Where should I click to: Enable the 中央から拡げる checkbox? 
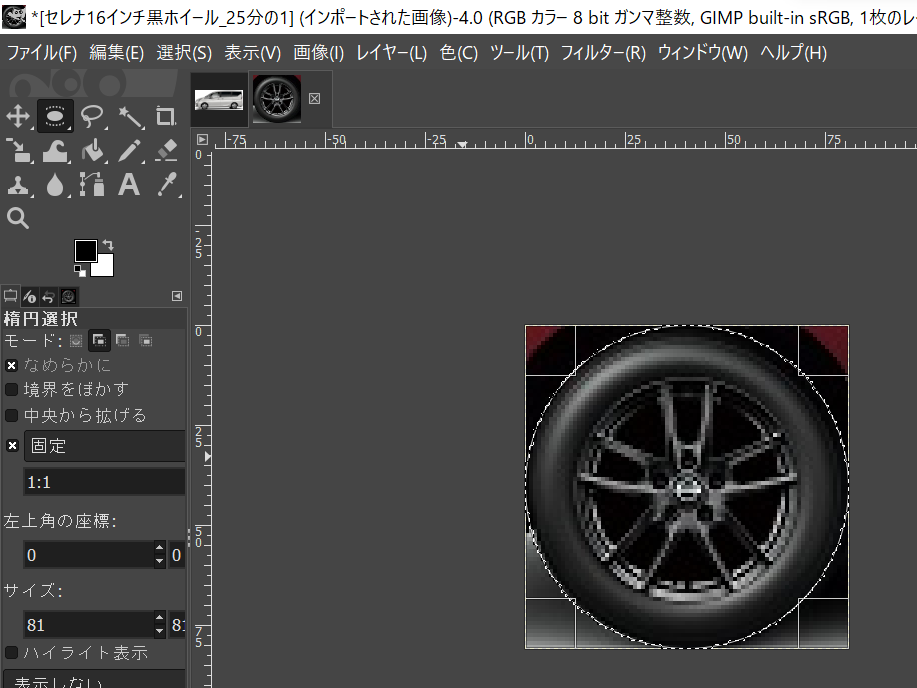point(12,415)
